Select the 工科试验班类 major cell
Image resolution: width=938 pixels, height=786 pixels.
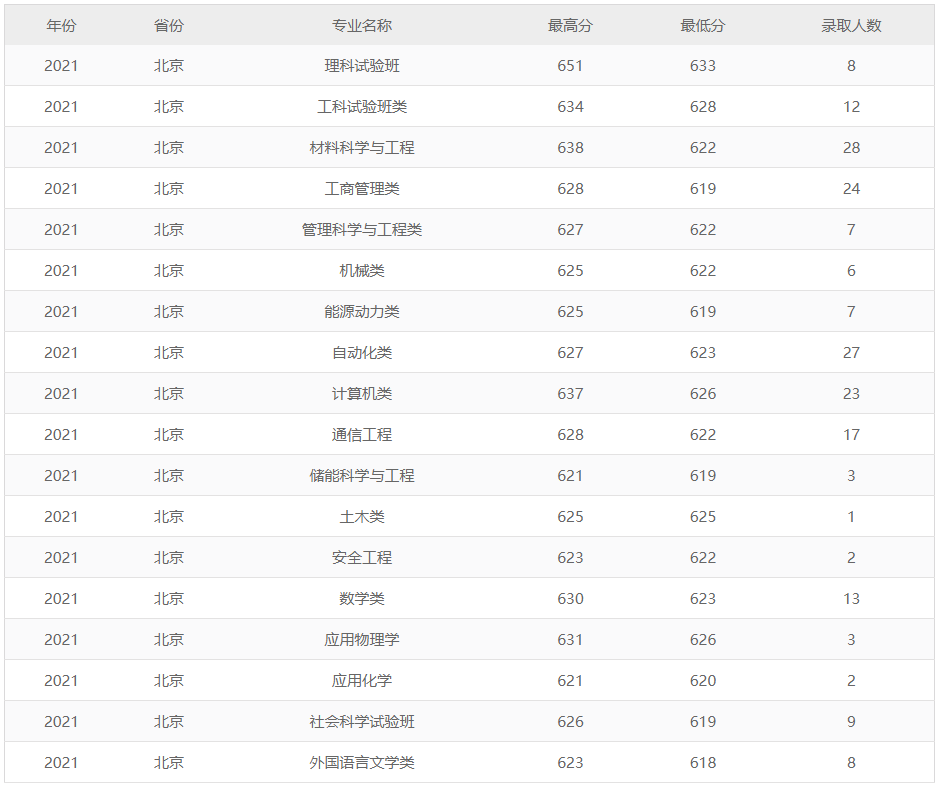point(362,107)
